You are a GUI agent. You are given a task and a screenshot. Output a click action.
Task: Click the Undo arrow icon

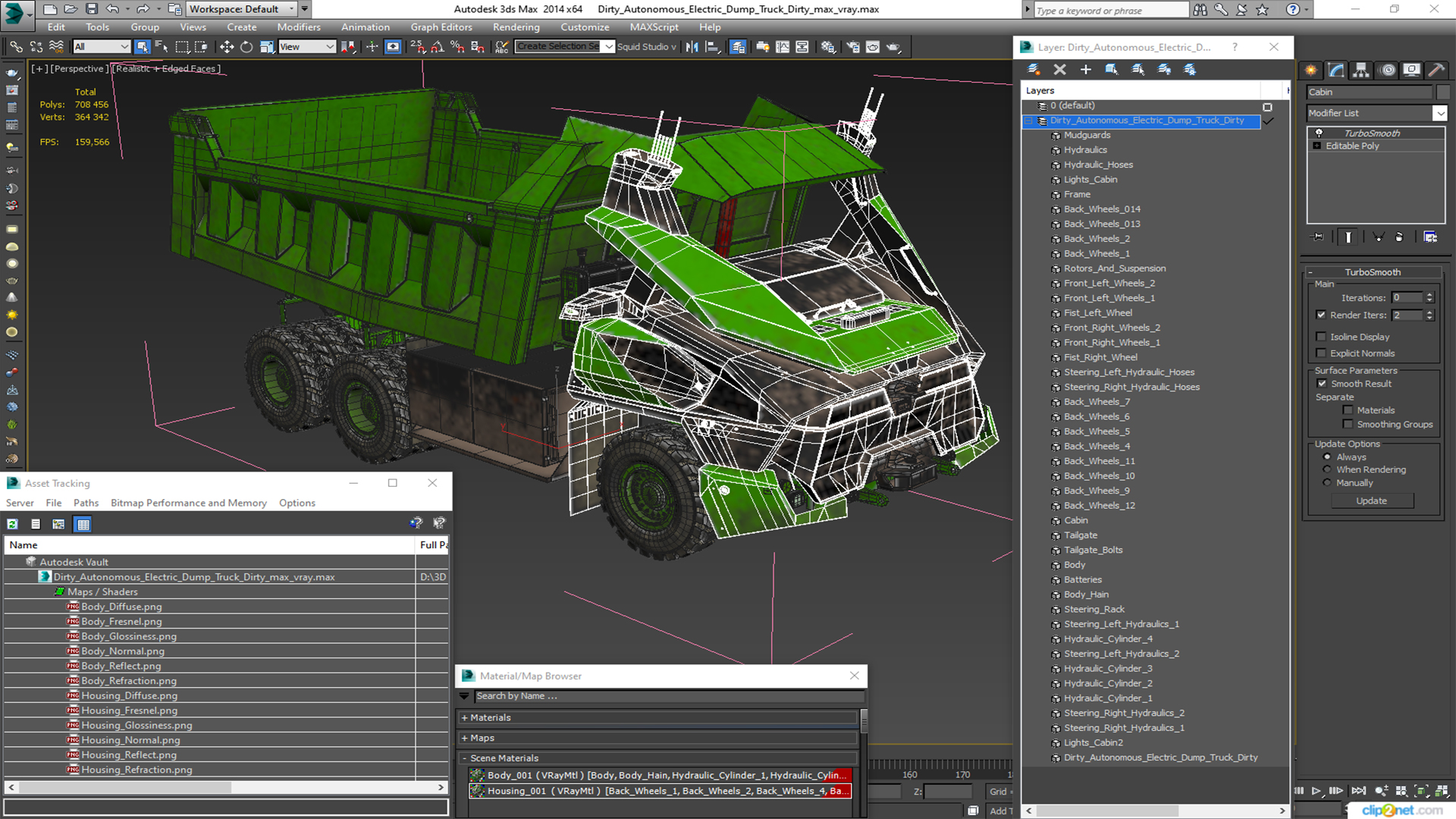tap(112, 9)
